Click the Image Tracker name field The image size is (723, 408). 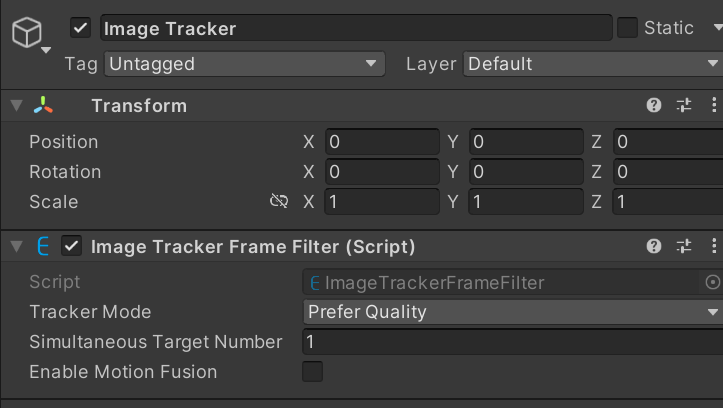[356, 28]
